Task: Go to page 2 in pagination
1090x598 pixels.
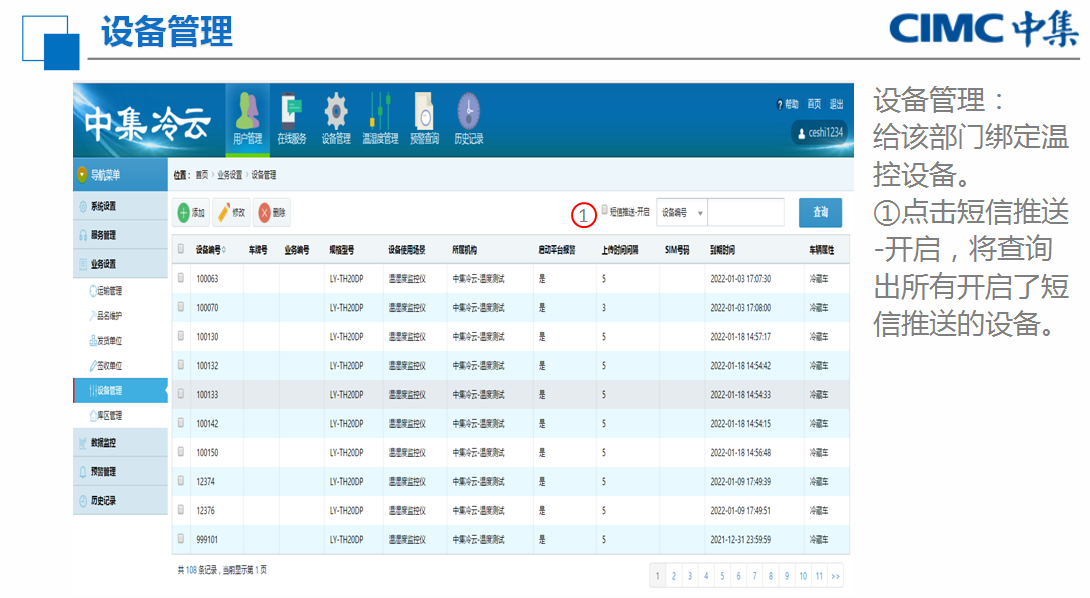Action: [x=674, y=576]
